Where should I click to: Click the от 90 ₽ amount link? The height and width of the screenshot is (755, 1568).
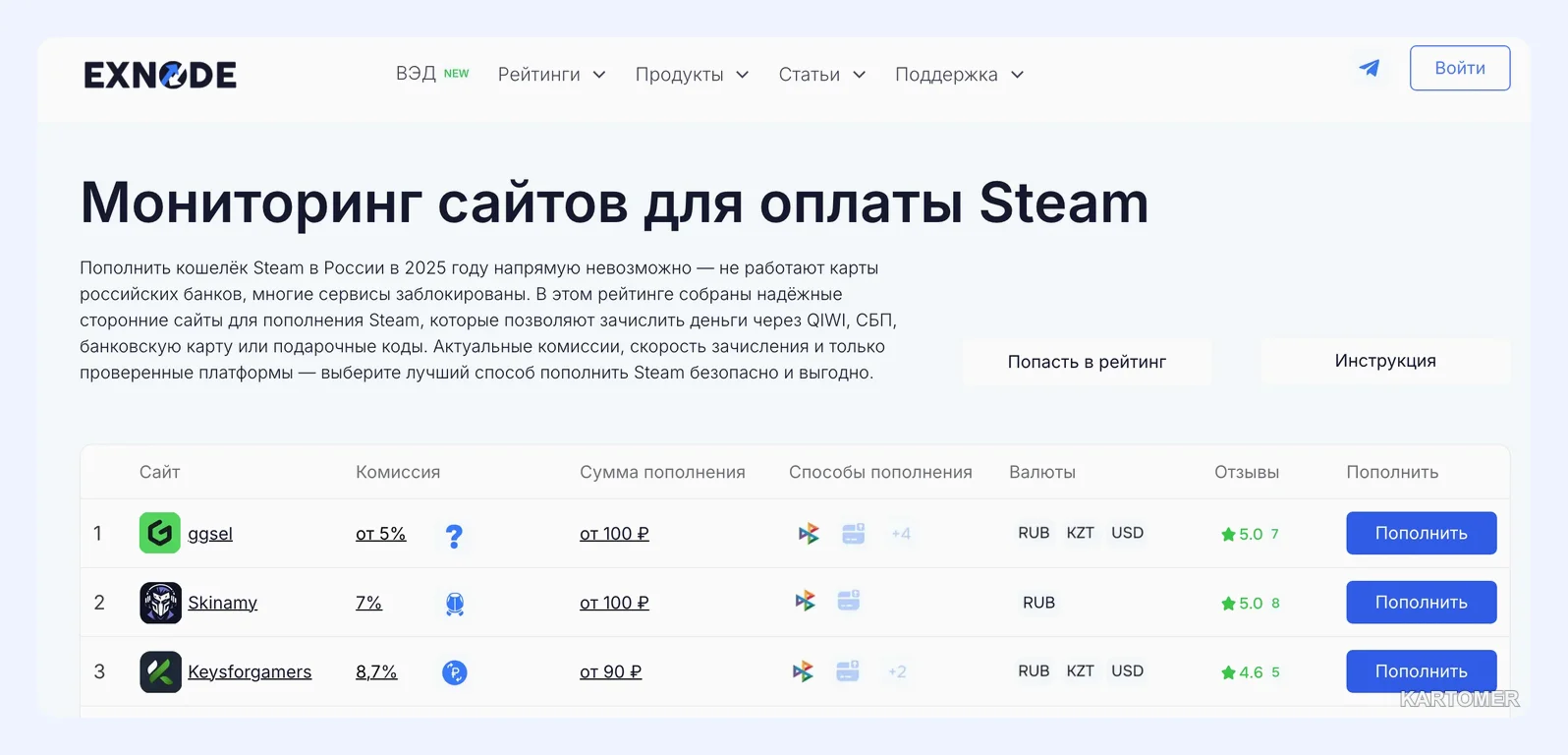(x=610, y=671)
